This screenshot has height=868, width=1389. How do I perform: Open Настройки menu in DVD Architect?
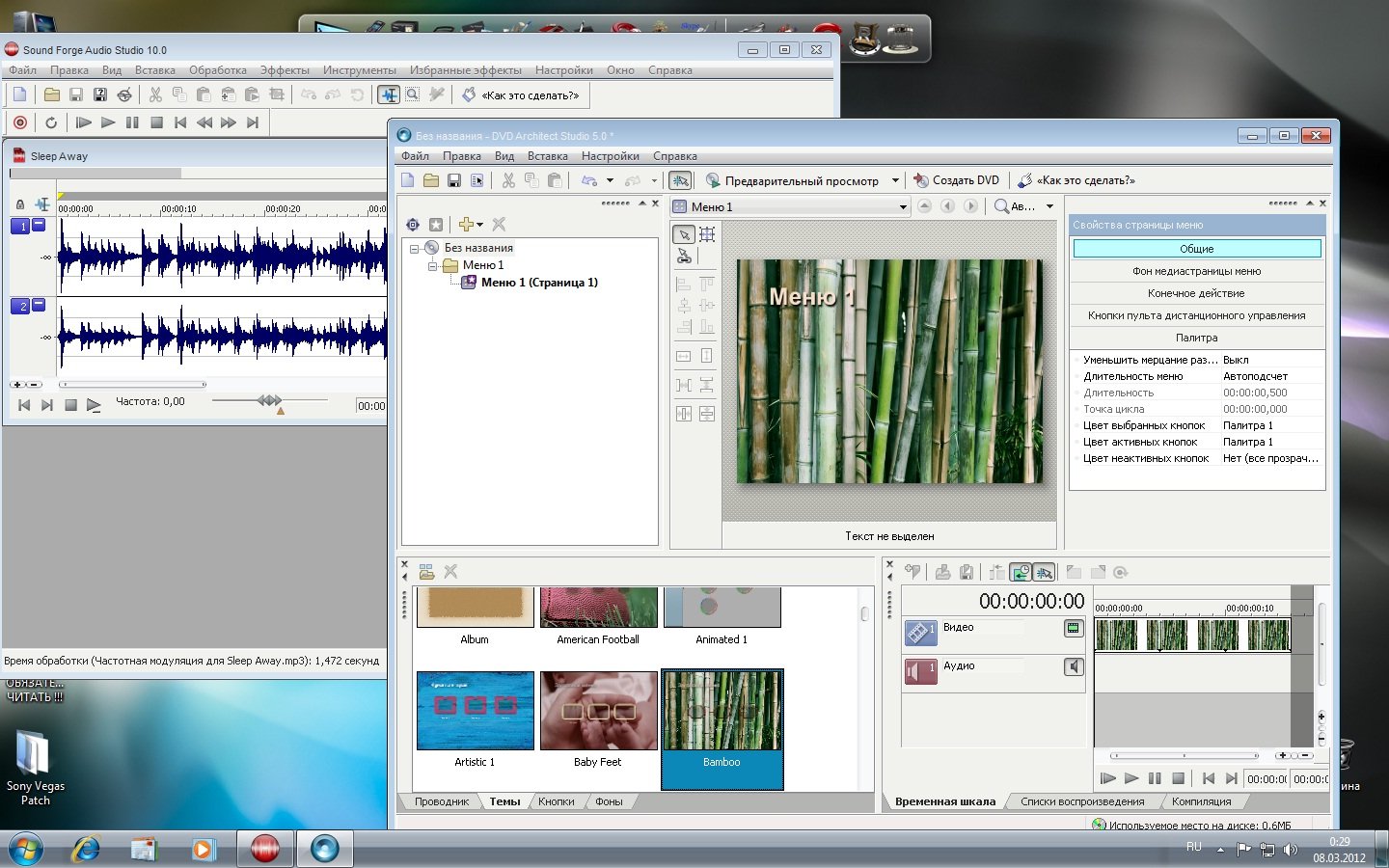click(611, 156)
